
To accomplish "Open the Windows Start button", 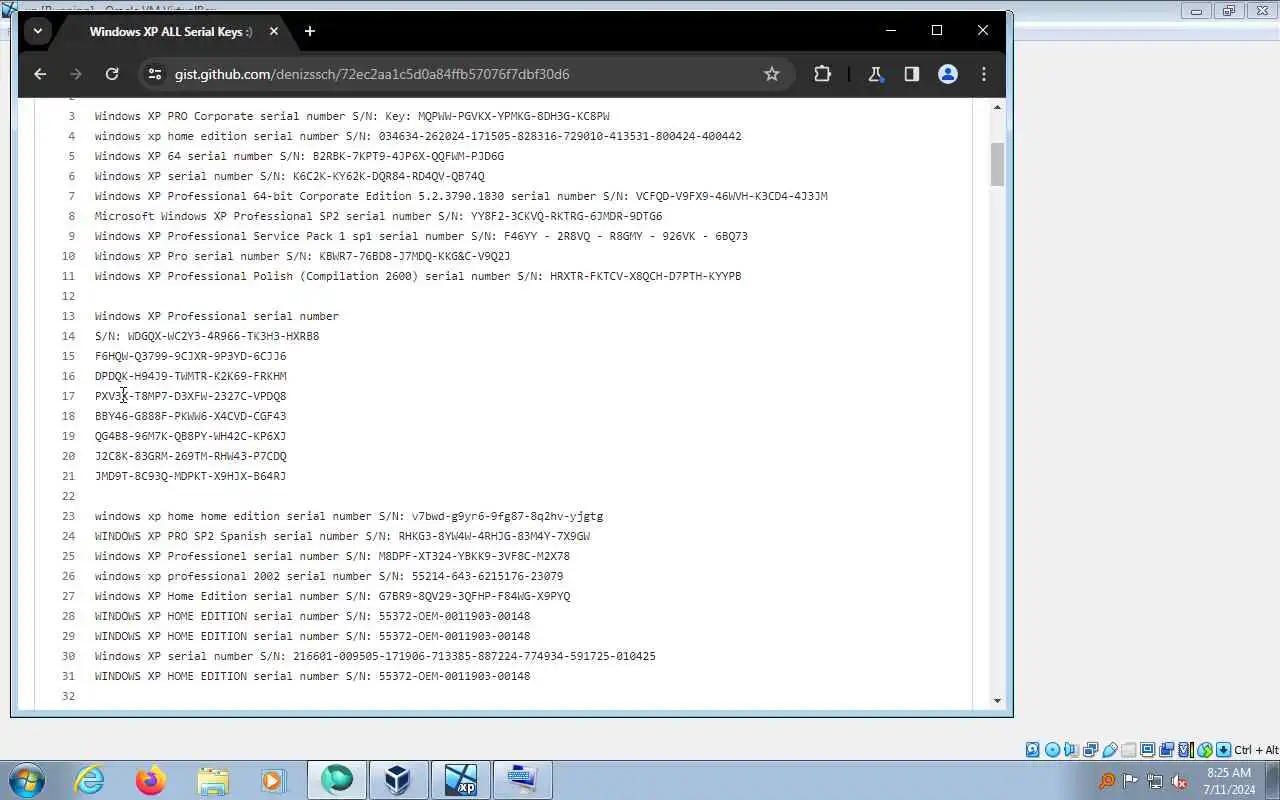I will (x=26, y=780).
